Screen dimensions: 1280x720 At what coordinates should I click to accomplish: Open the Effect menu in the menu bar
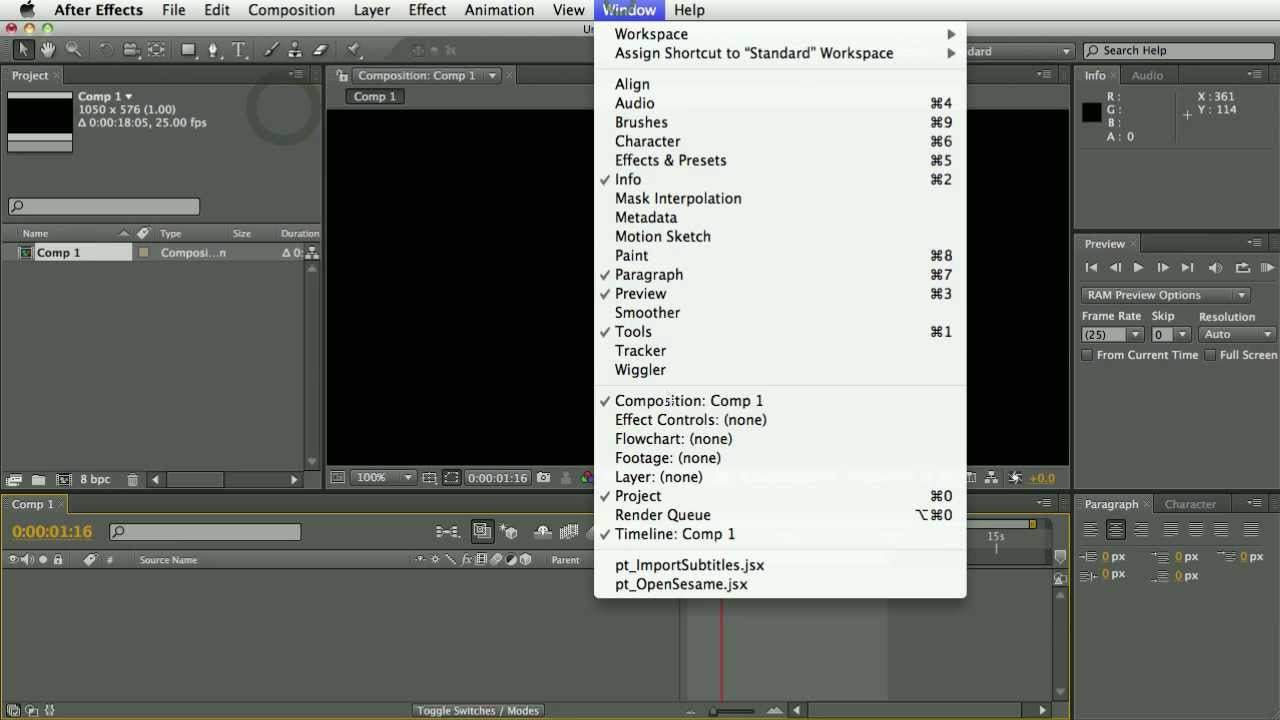click(x=427, y=10)
